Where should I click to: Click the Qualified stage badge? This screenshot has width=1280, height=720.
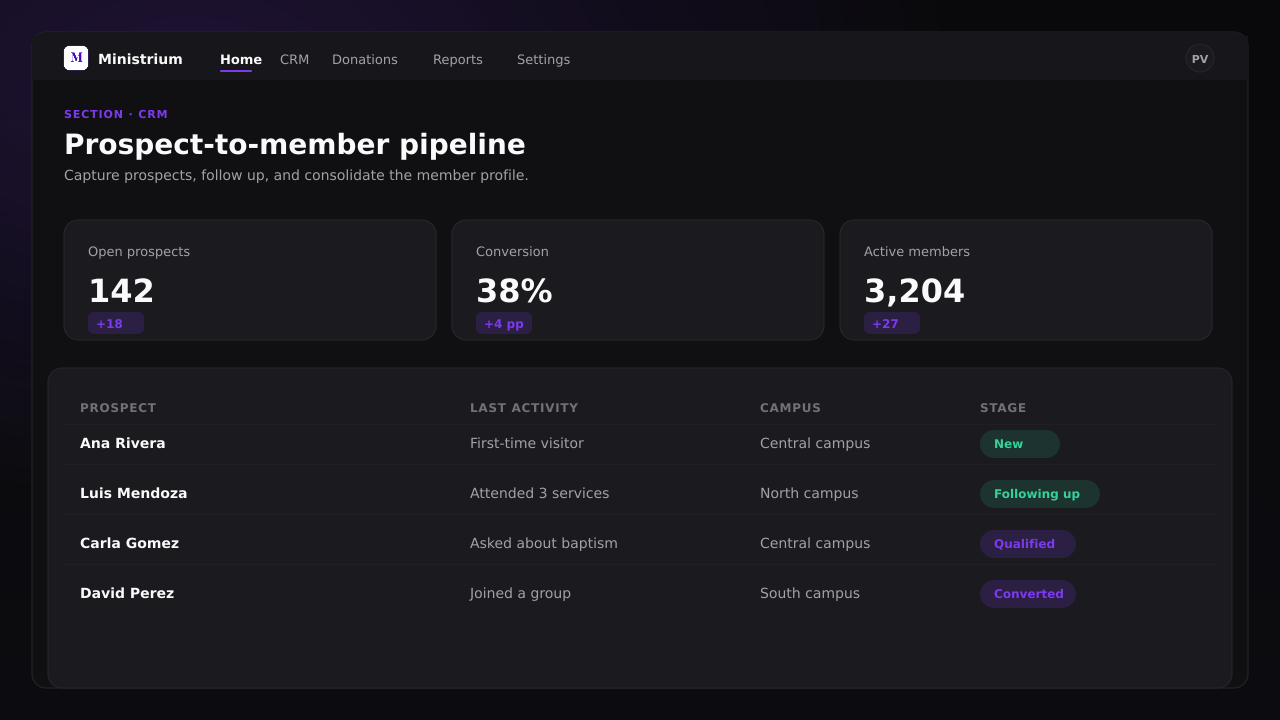coord(1028,544)
